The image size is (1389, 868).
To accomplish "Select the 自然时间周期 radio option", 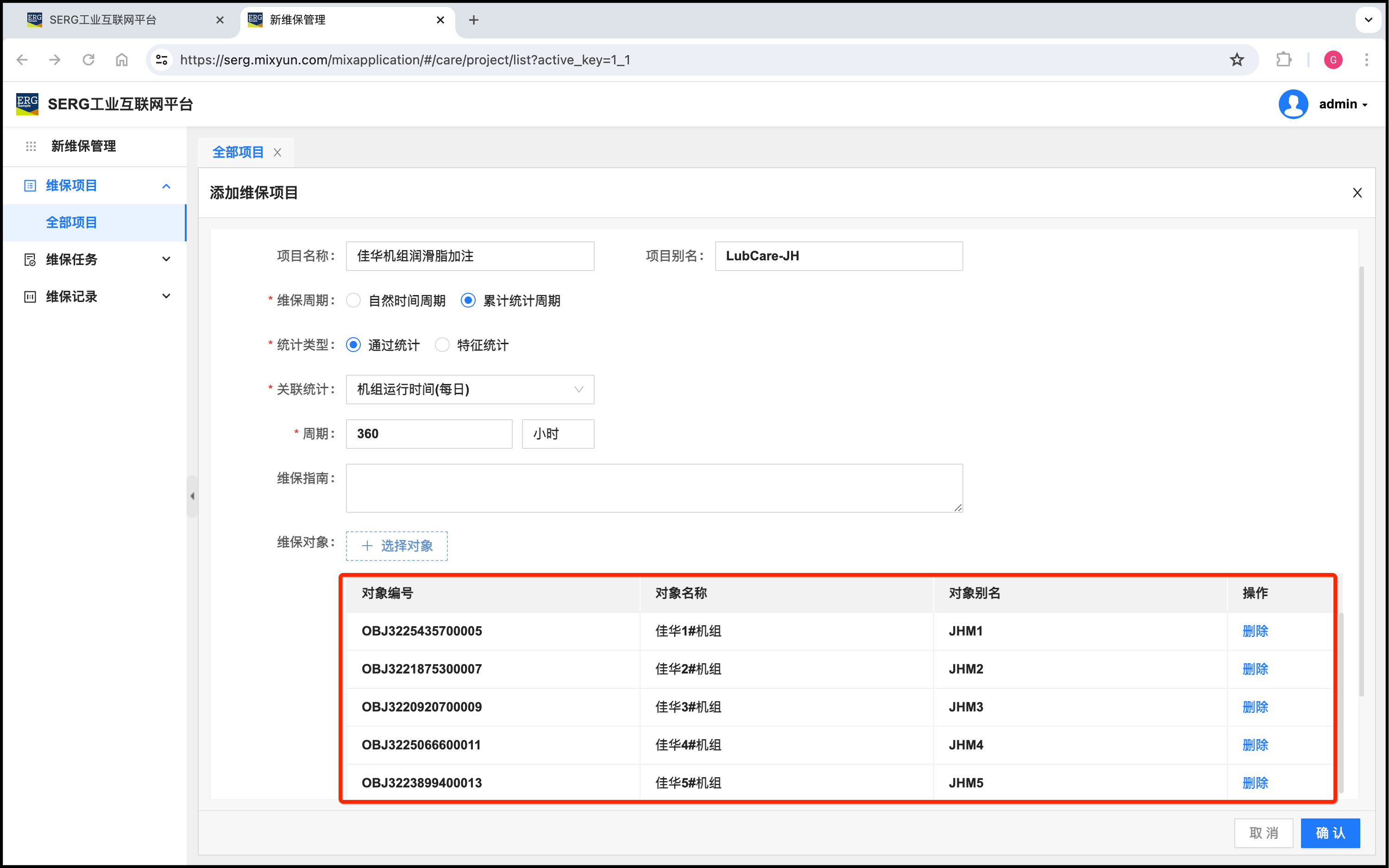I will (353, 300).
